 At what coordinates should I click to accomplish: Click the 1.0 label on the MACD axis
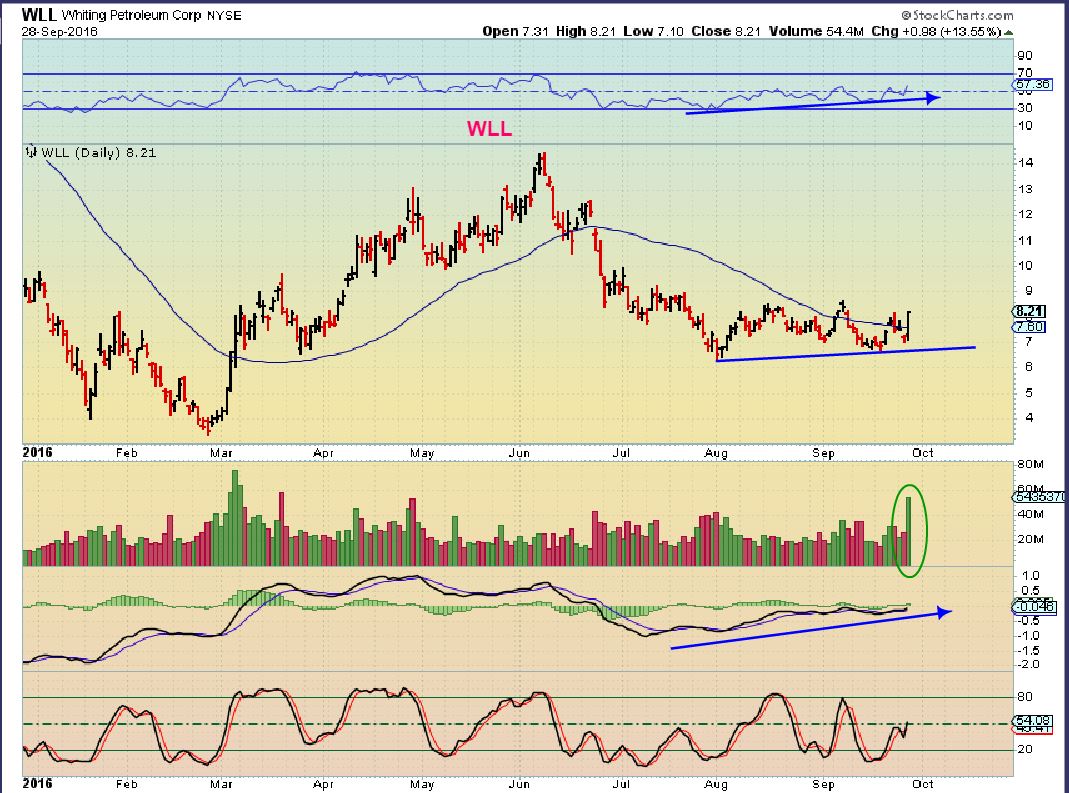(1030, 575)
